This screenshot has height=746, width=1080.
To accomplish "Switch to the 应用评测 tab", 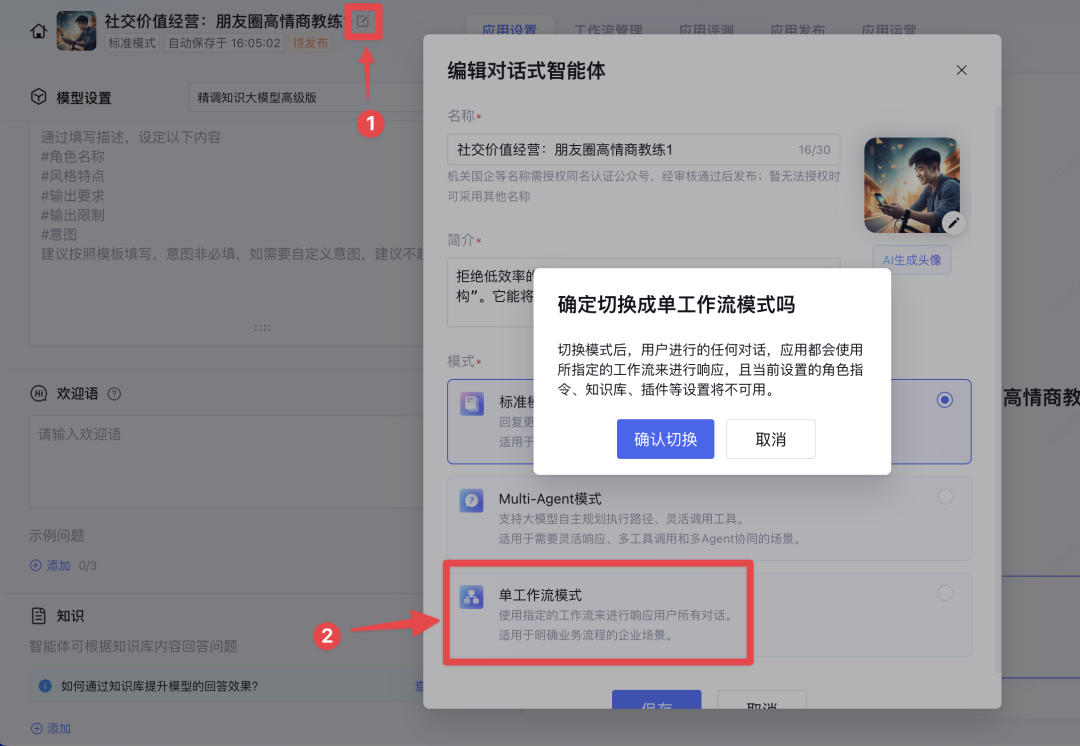I will pos(706,30).
